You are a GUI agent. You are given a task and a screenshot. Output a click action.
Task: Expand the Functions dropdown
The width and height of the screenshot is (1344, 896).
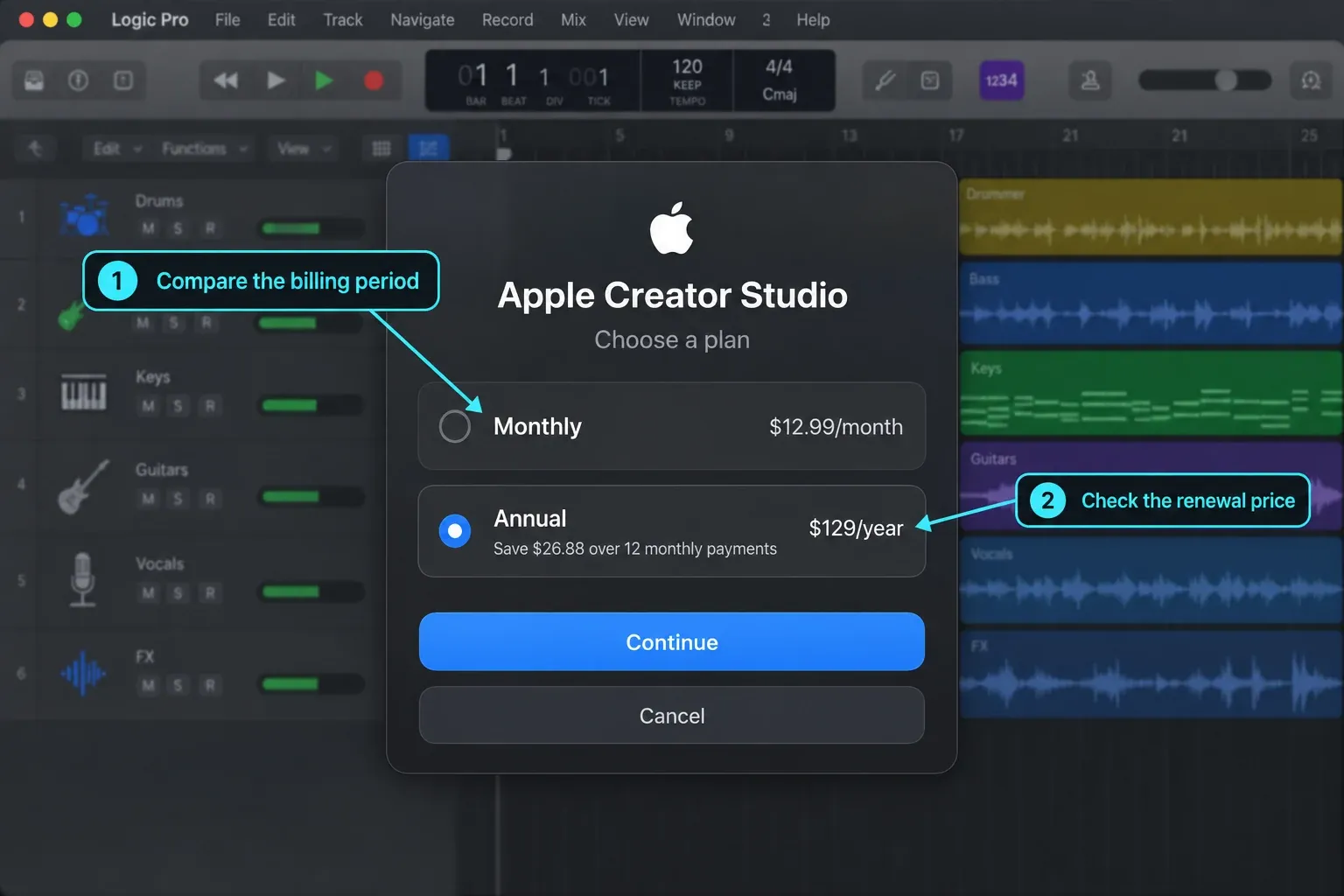[205, 149]
